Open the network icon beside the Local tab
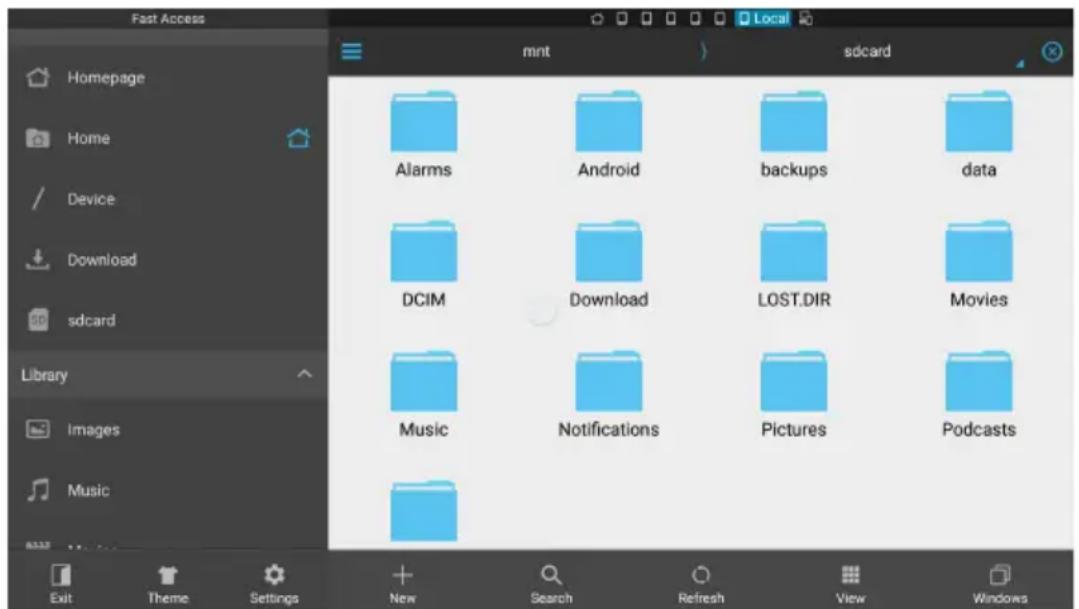The height and width of the screenshot is (609, 1079). click(x=806, y=19)
